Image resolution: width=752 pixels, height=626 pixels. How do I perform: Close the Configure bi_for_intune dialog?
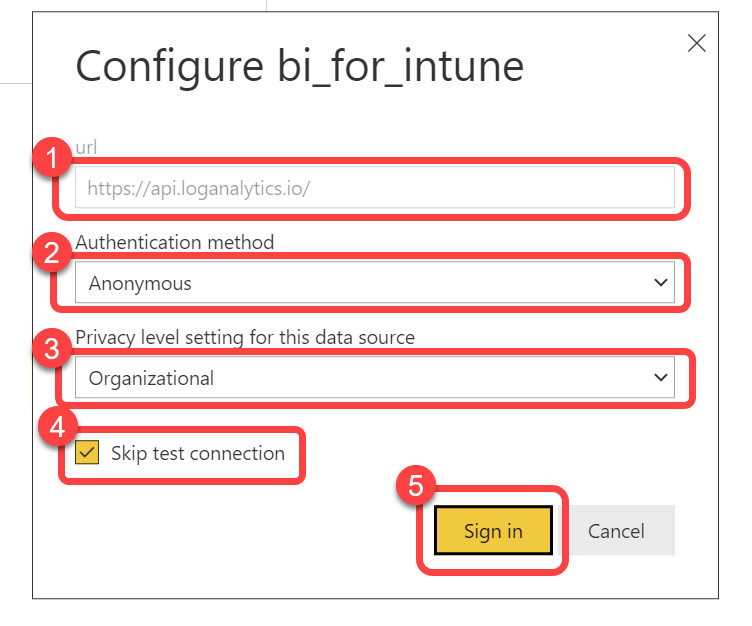point(697,43)
